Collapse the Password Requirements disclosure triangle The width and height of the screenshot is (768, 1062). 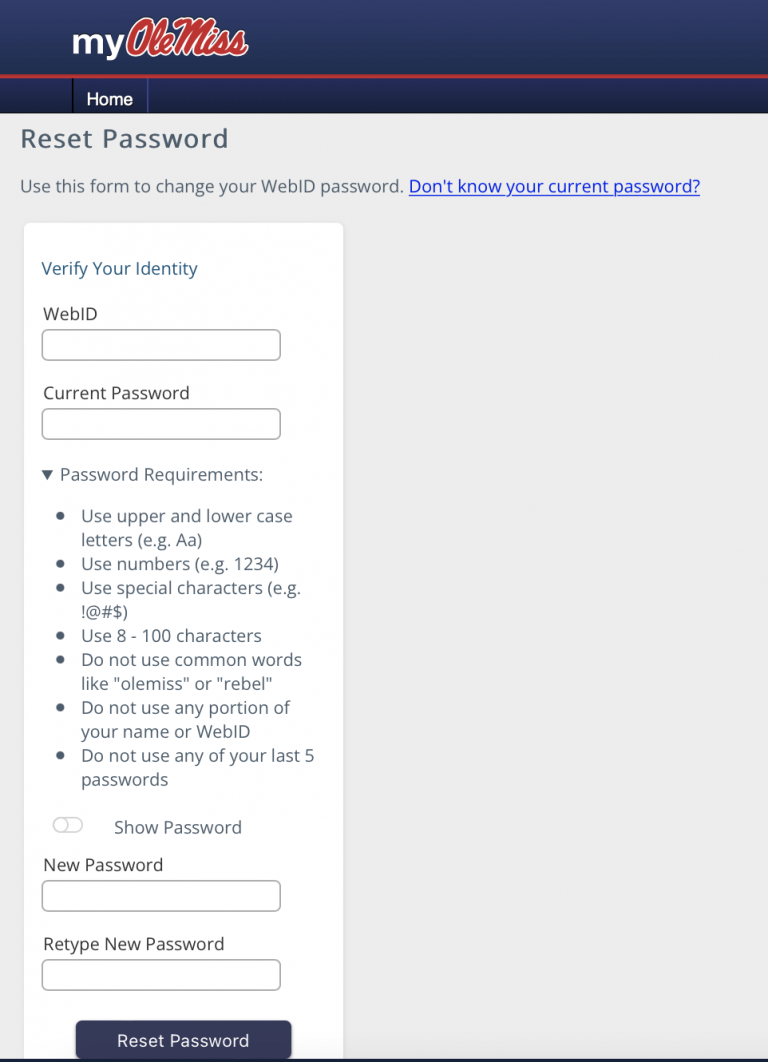pos(47,475)
